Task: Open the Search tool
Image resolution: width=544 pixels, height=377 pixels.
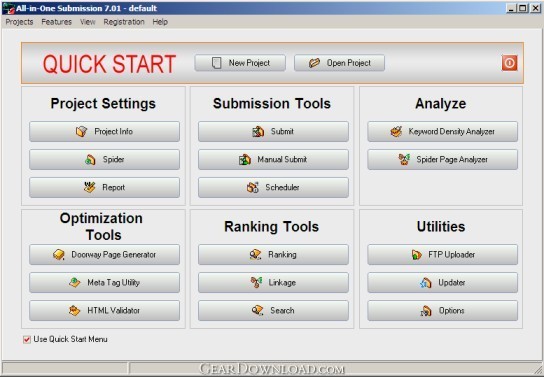Action: (273, 310)
